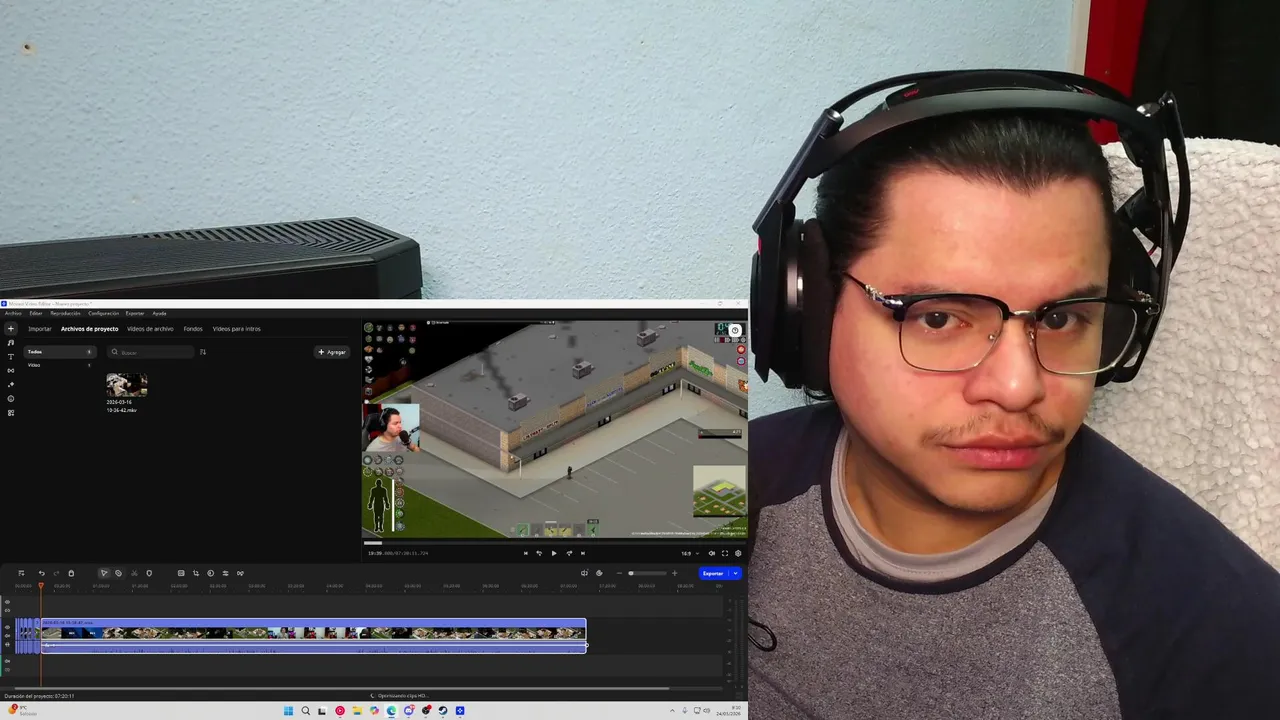Open the Ayuda menu
The width and height of the screenshot is (1280, 720).
[x=159, y=313]
